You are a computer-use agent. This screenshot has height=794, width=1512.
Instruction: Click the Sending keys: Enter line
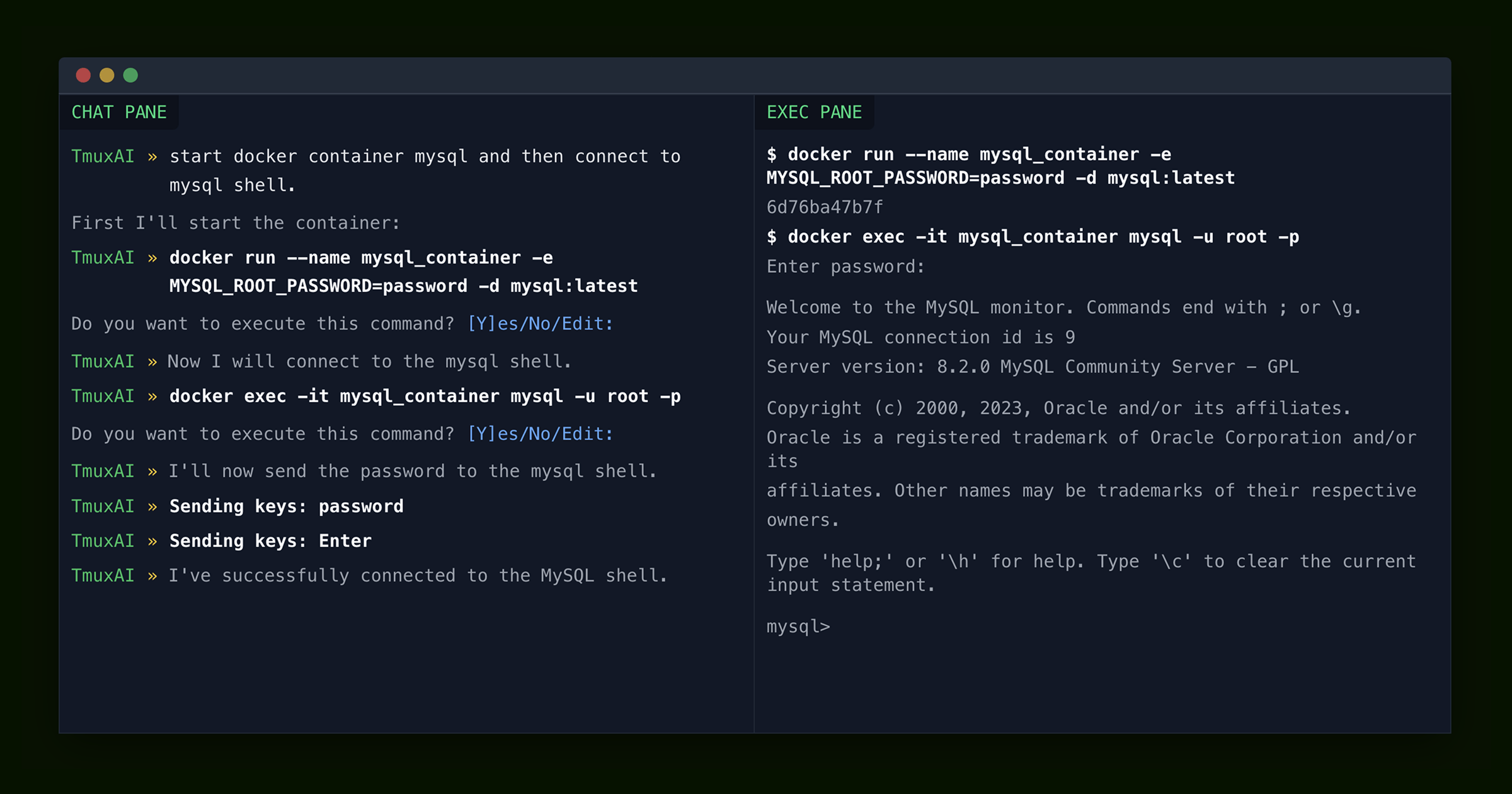(x=270, y=541)
